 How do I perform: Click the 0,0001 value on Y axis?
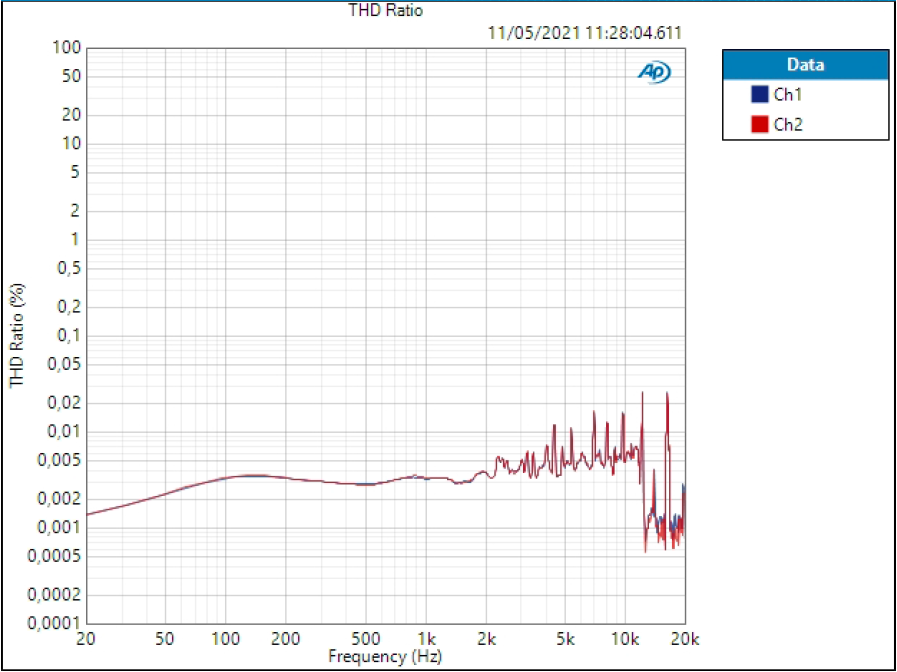point(53,623)
